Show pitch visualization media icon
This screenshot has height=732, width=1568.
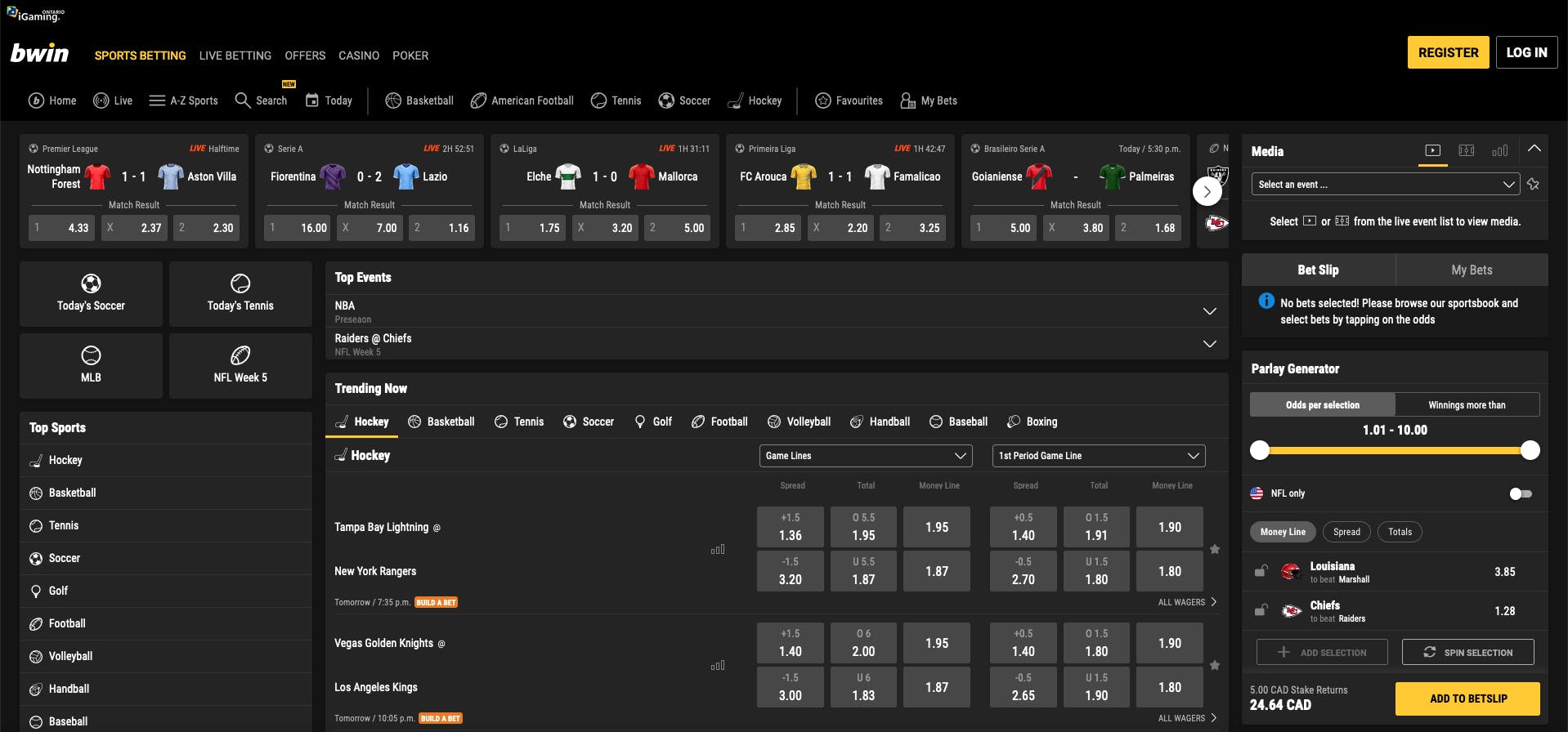point(1467,150)
